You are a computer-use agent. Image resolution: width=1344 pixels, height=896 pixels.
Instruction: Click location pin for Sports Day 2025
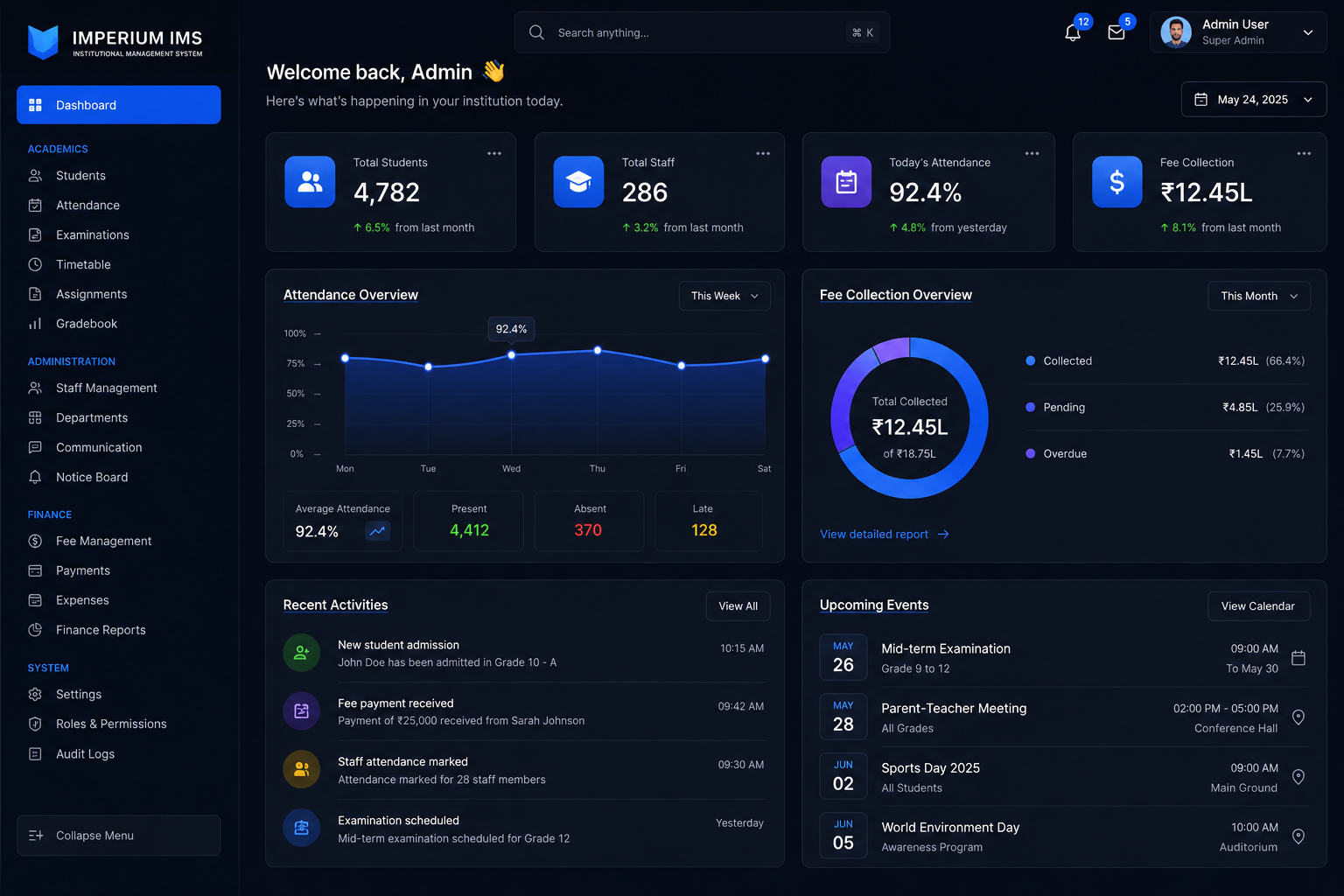1298,777
